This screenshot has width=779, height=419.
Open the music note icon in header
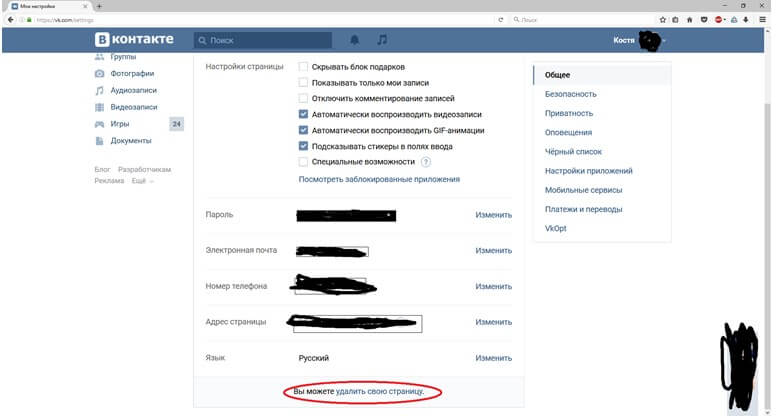pyautogui.click(x=381, y=40)
